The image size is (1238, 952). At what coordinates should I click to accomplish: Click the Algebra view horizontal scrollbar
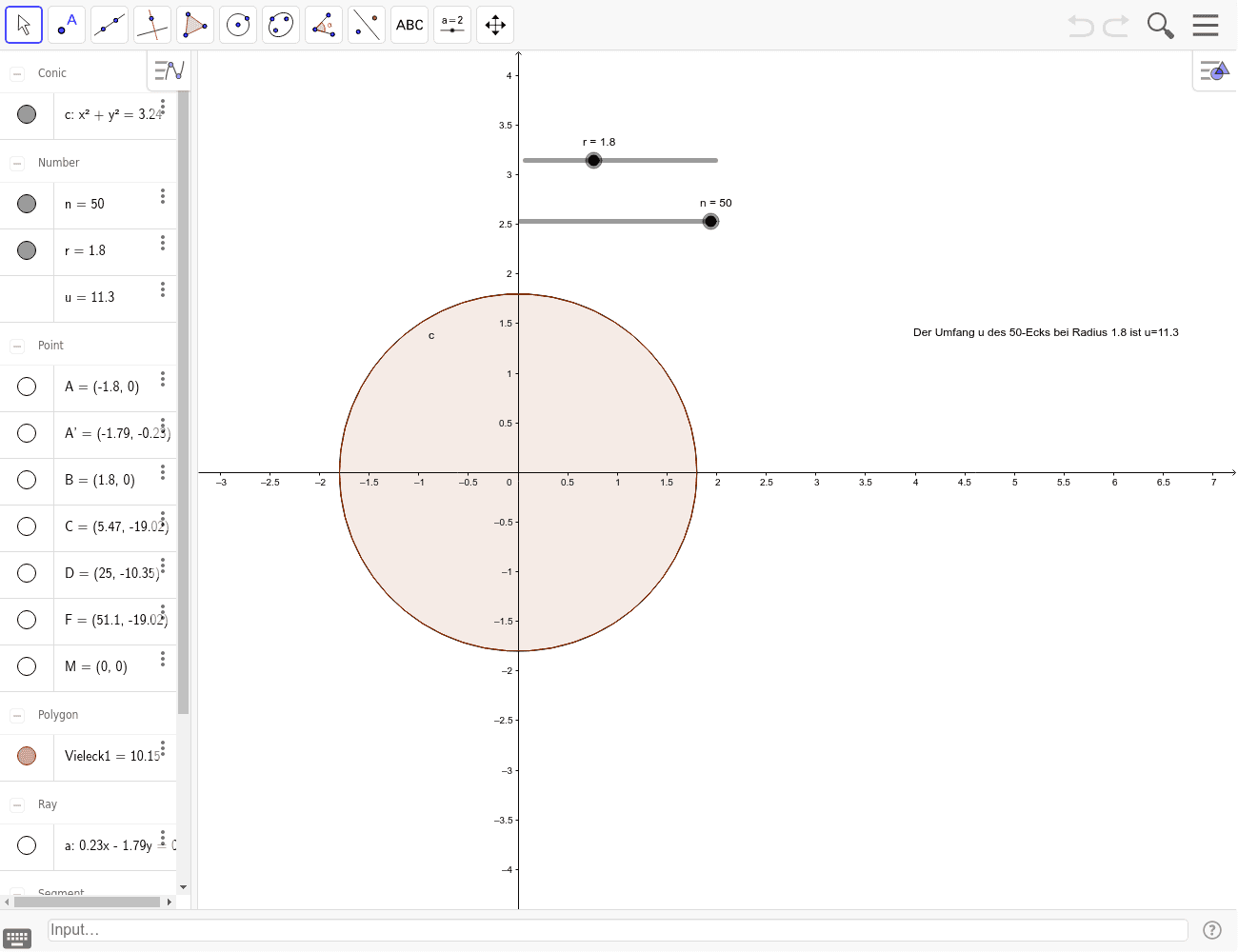click(87, 902)
